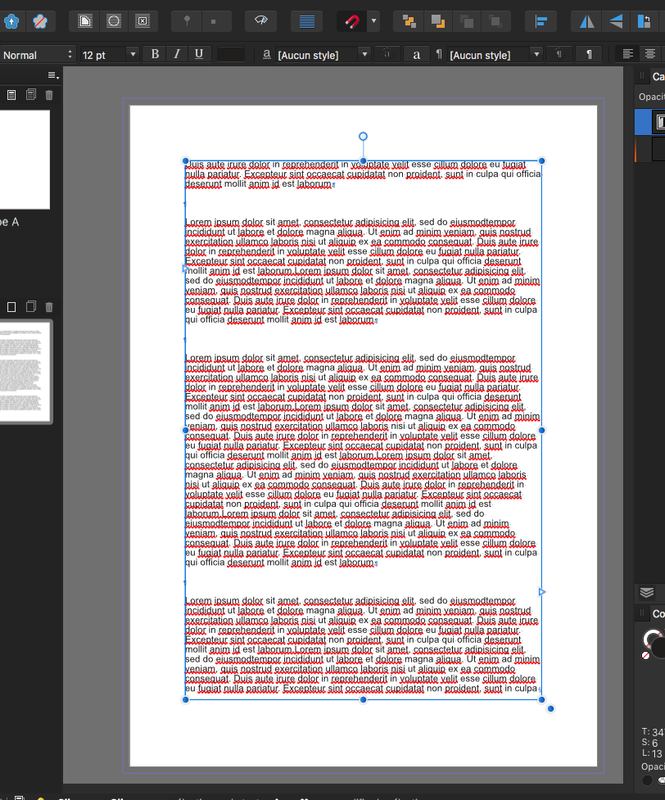
Task: Click the text flow out triangle on the frame's right edge
Action: (x=542, y=592)
